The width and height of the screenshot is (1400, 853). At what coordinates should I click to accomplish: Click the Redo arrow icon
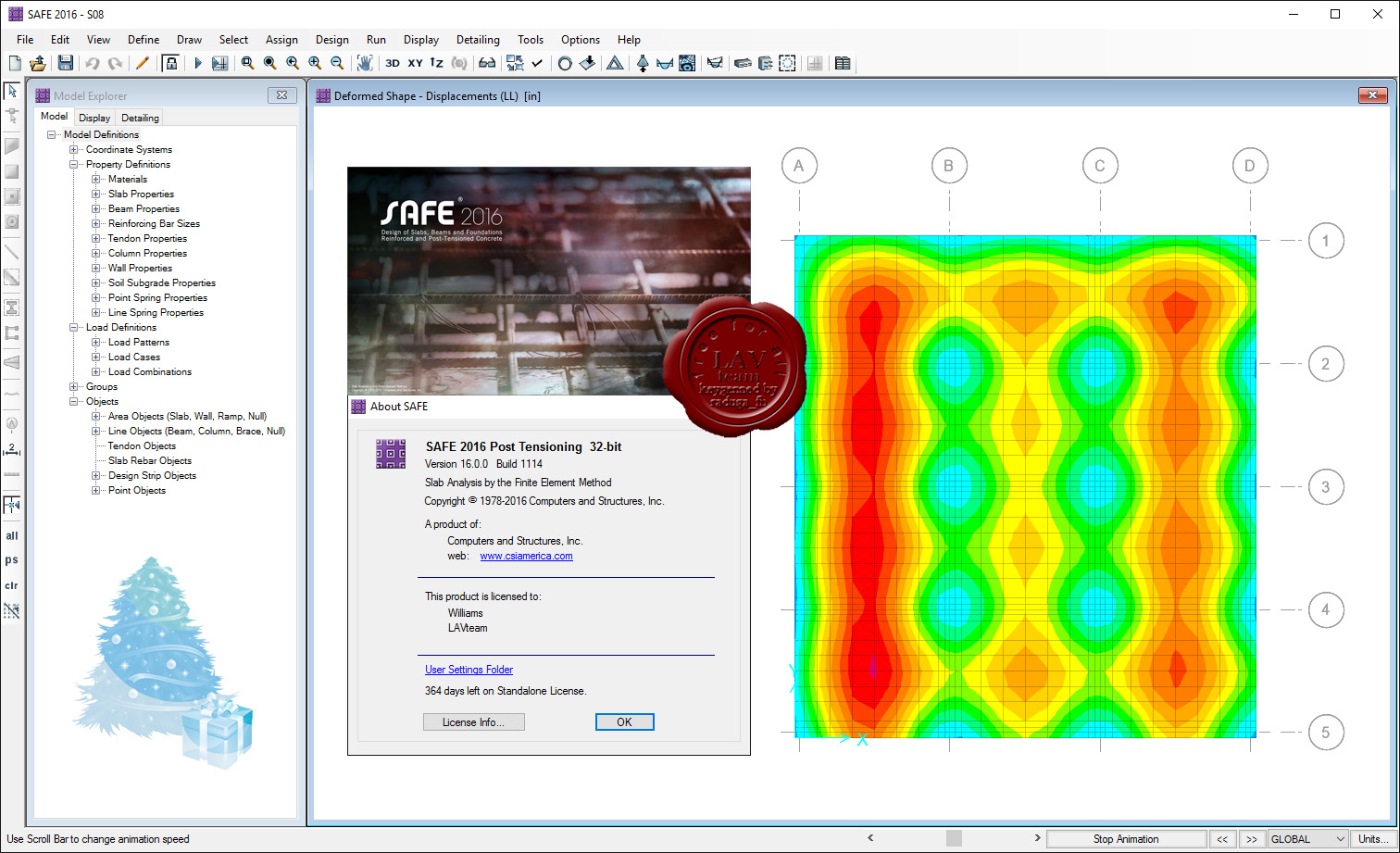point(115,63)
